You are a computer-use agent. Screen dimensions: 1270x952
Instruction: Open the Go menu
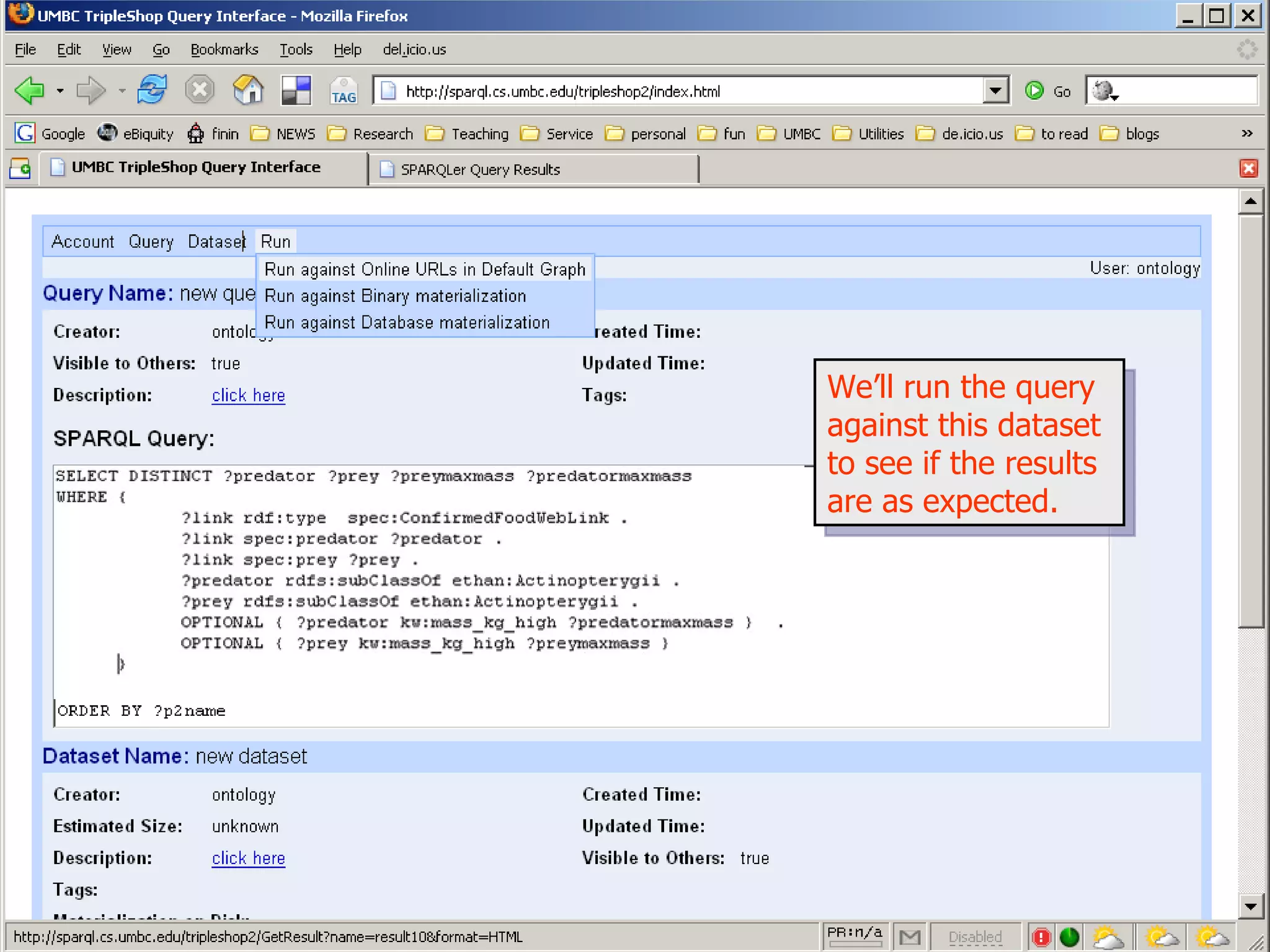point(161,50)
